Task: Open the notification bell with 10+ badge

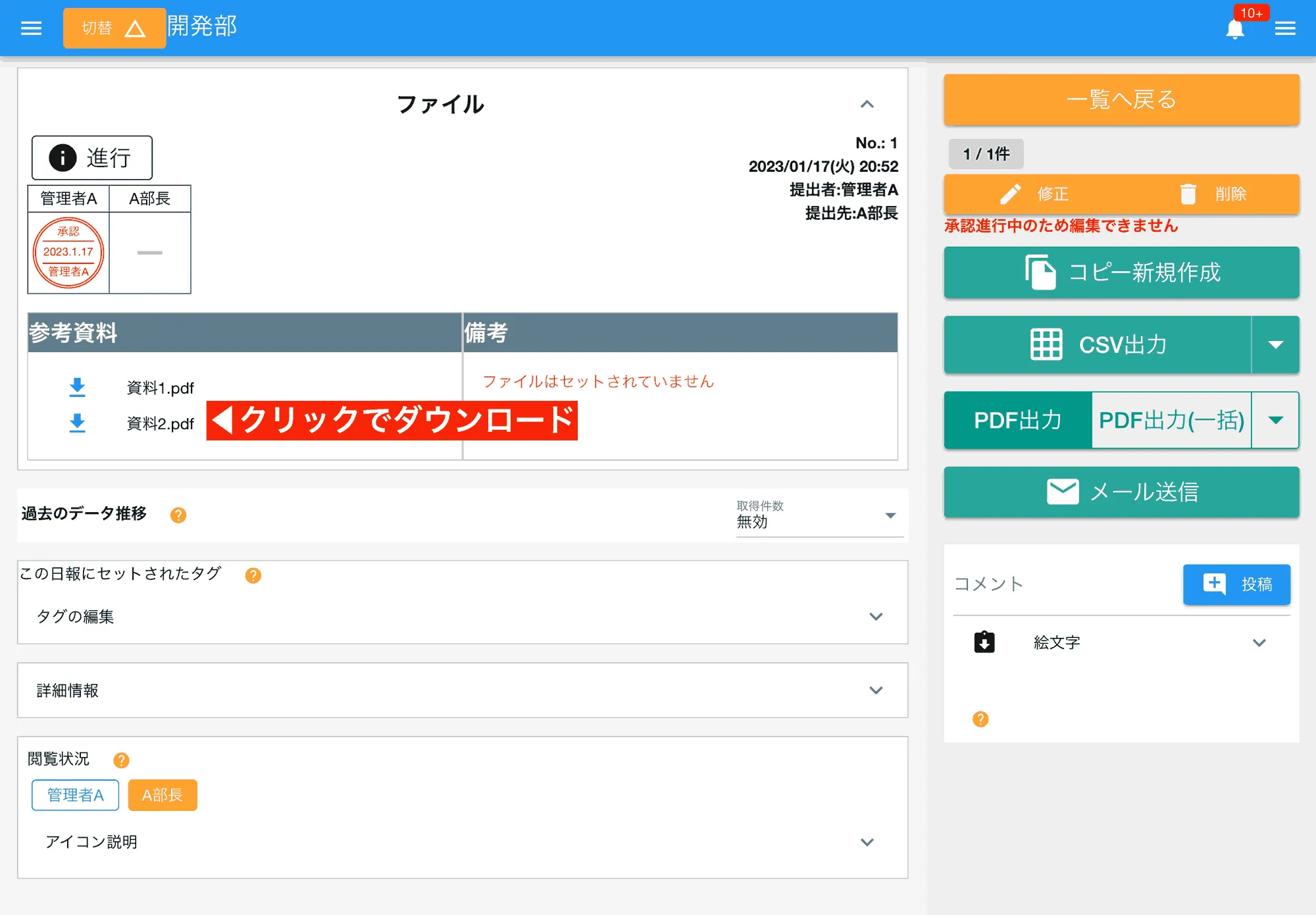Action: pos(1236,28)
